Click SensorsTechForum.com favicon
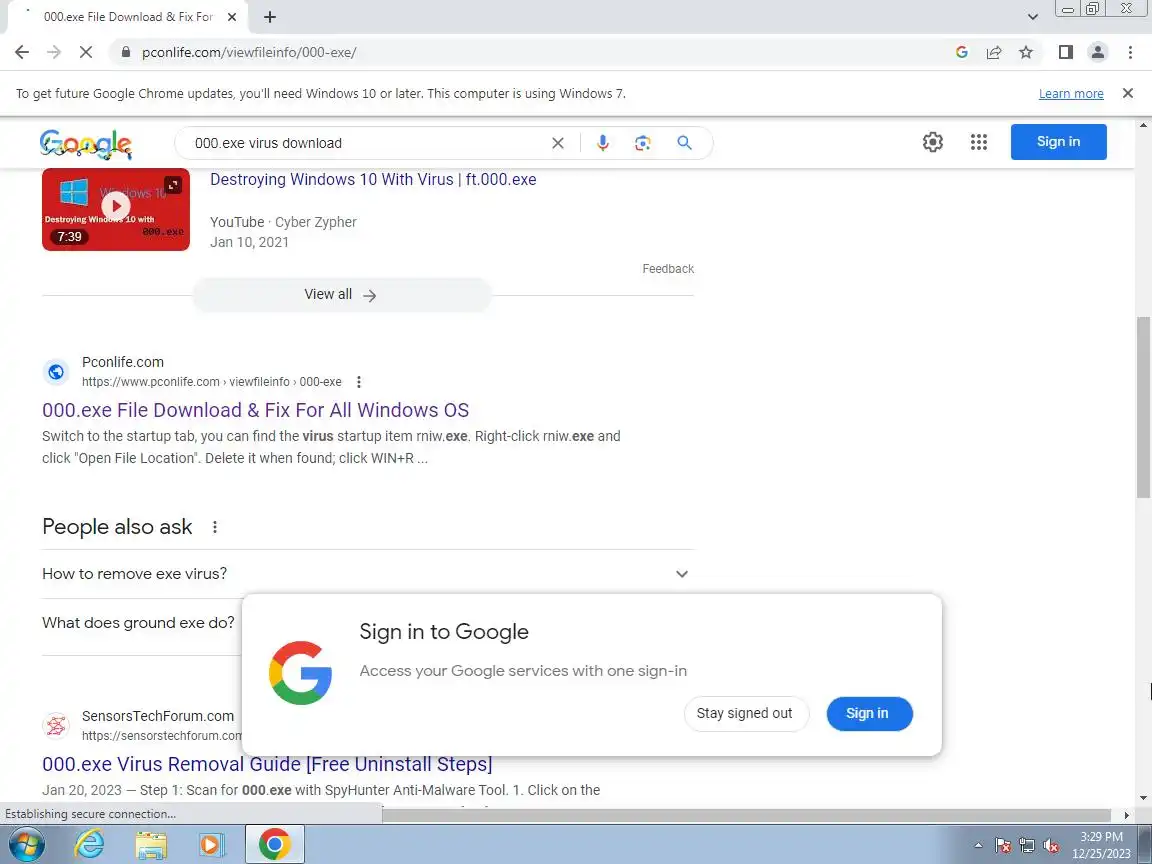The height and width of the screenshot is (864, 1152). coord(56,725)
